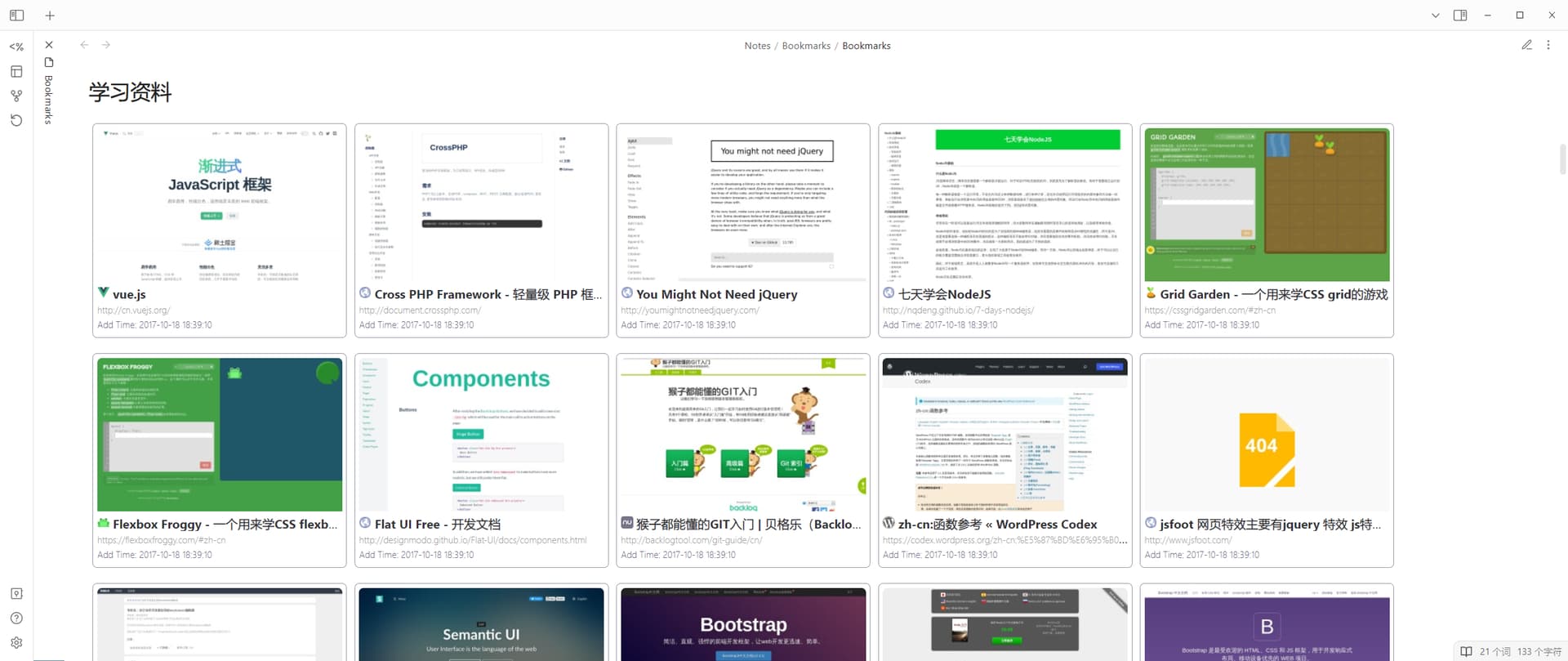Screen dimensions: 1568x661
Task: Click Notes in the breadcrumb path
Action: [x=757, y=46]
